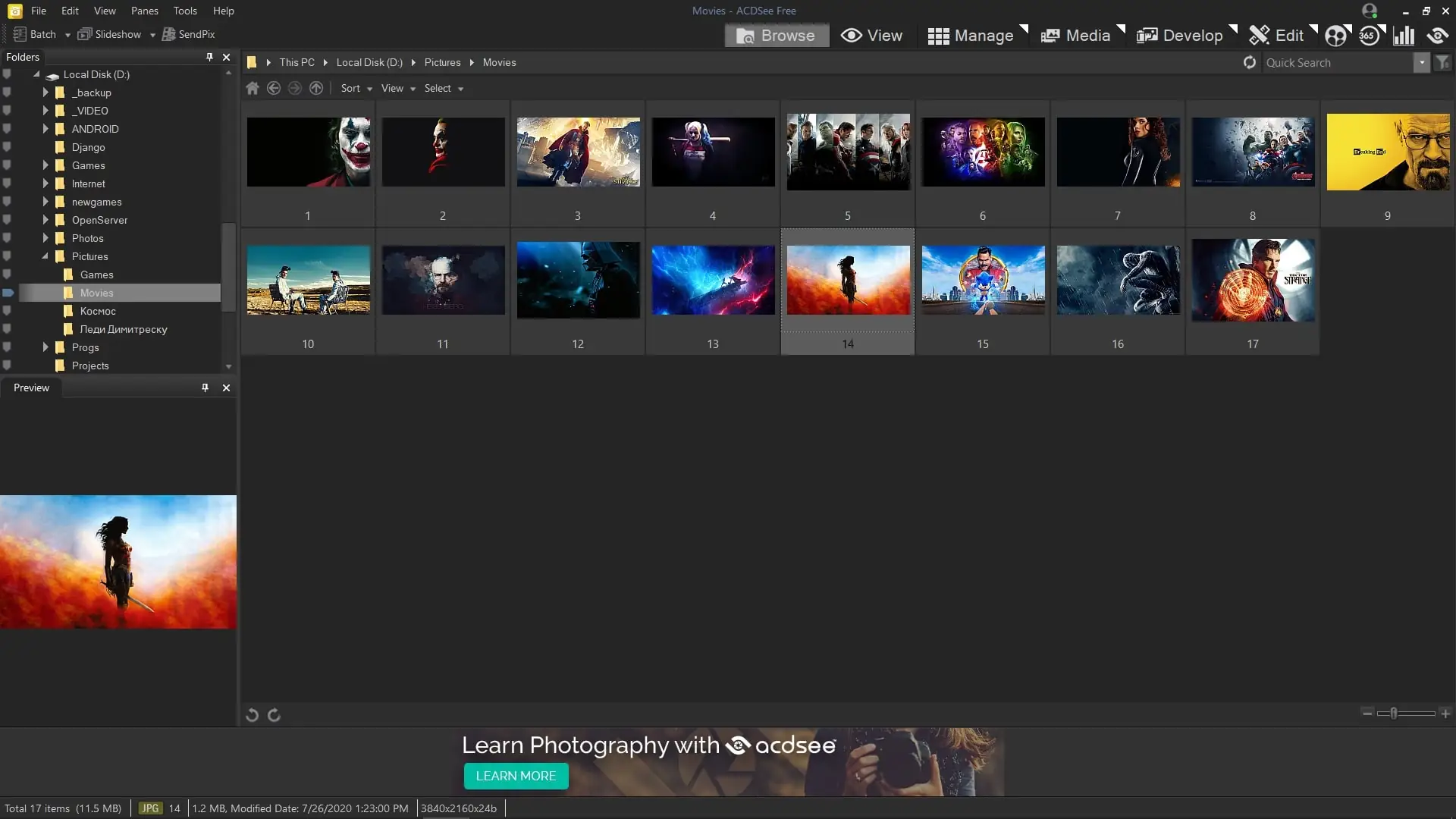Rotate image clockwise
This screenshot has width=1456, height=819.
(275, 714)
